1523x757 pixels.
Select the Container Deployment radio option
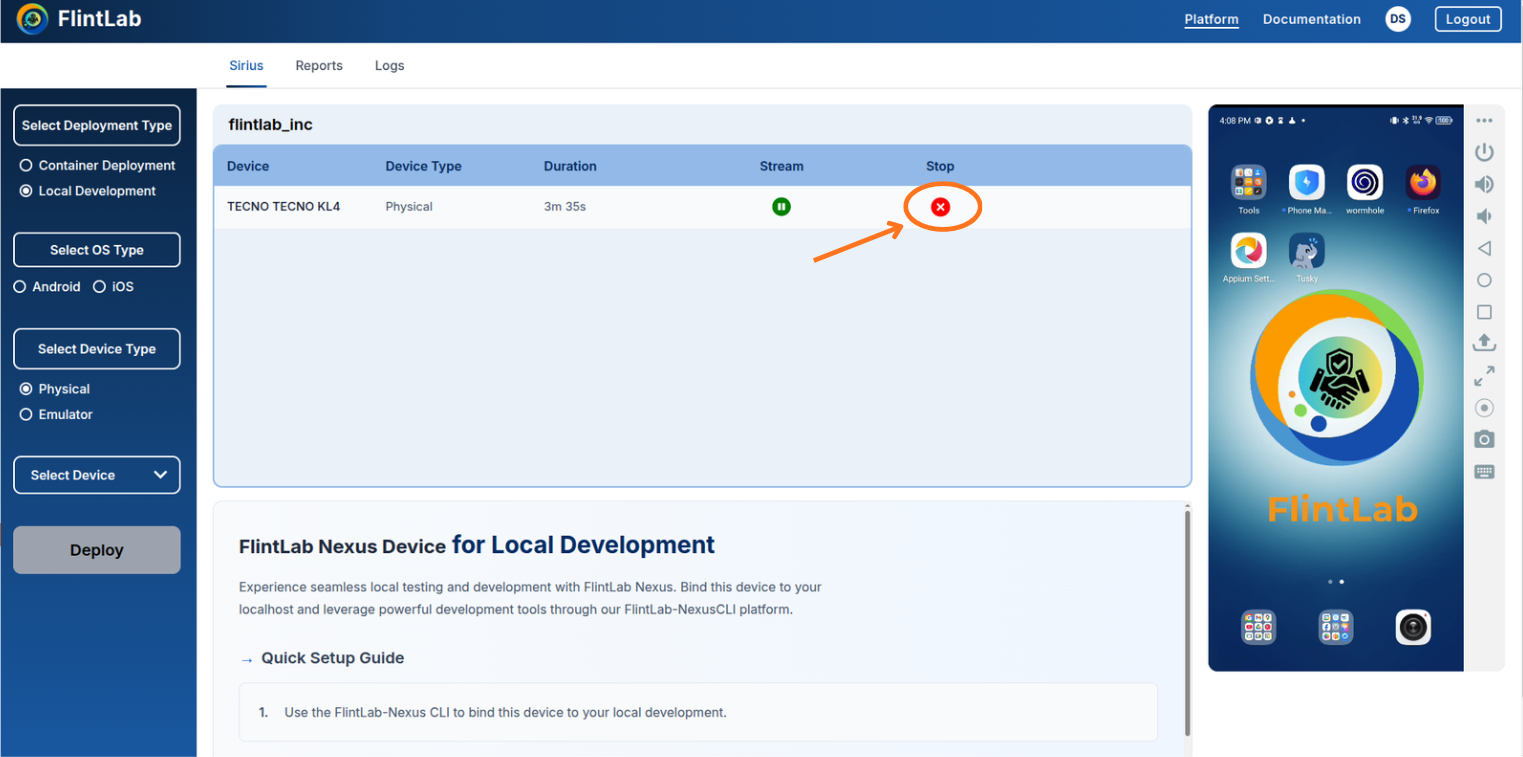point(27,165)
